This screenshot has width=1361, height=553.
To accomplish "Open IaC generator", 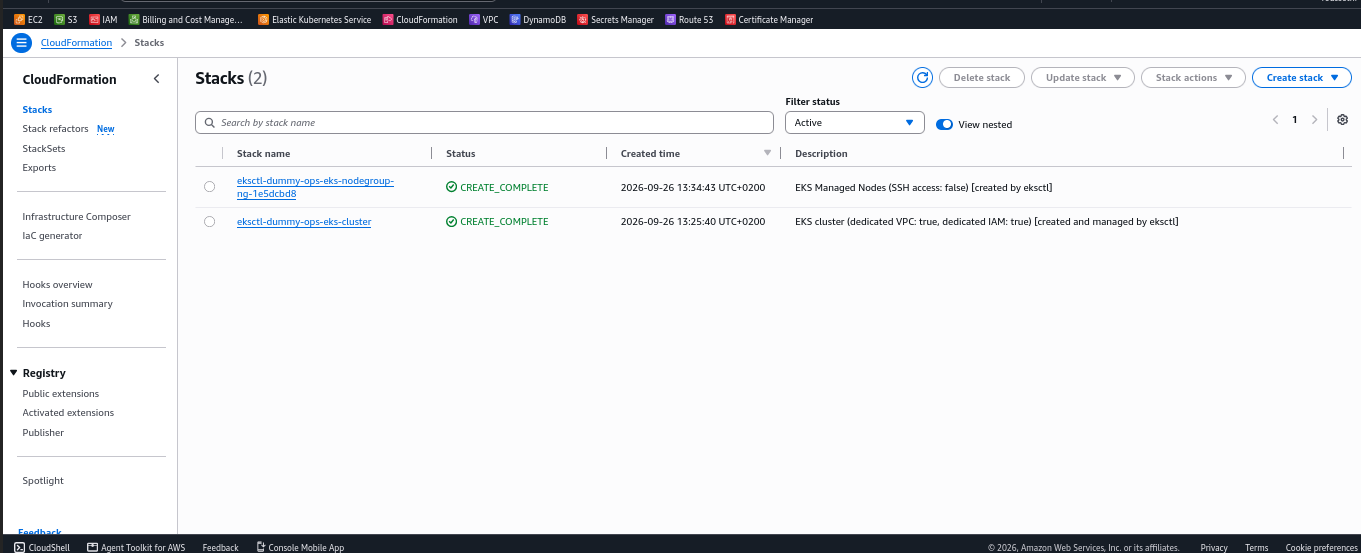I will 52,236.
